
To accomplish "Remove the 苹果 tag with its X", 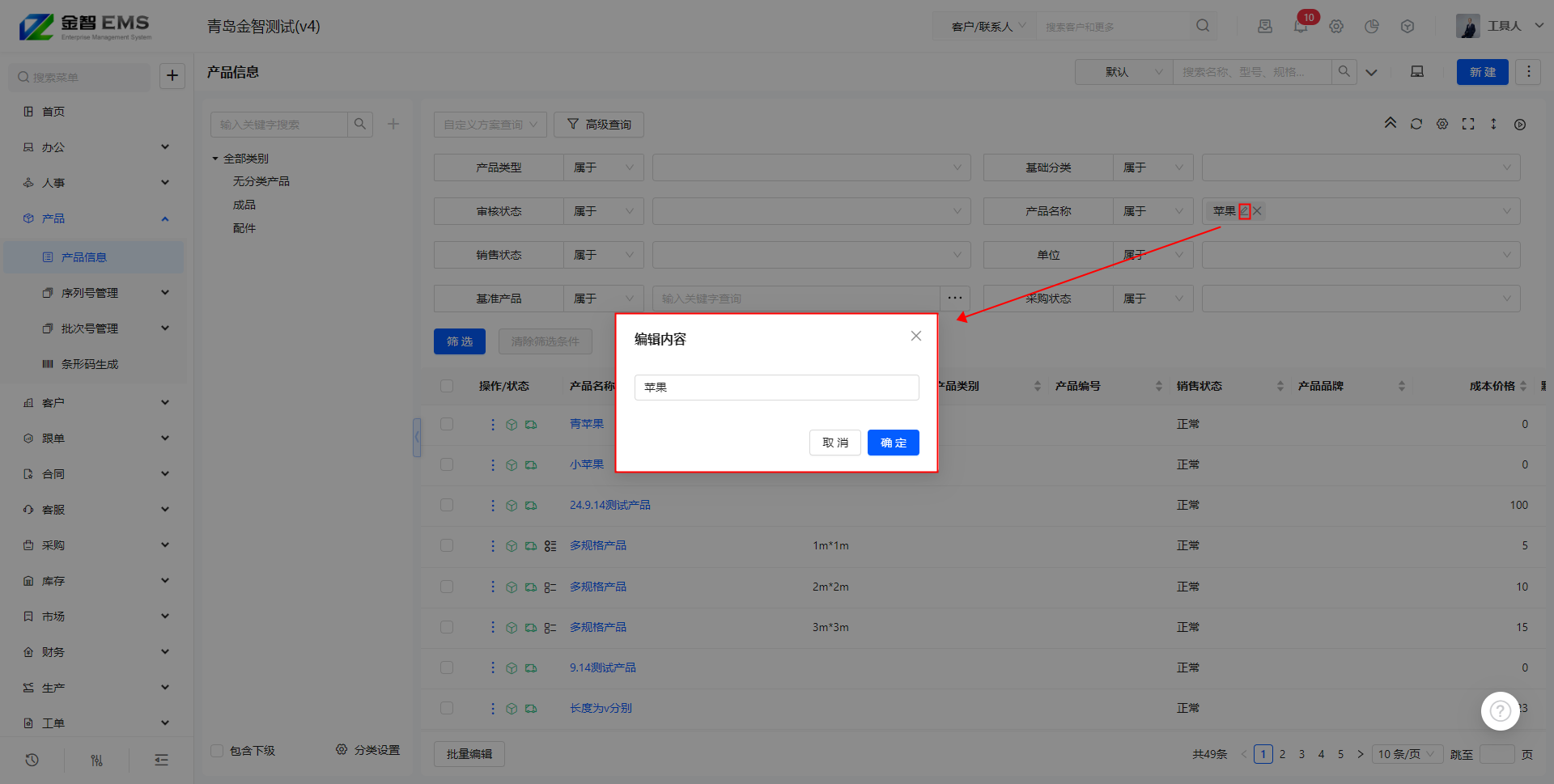I will click(x=1258, y=211).
